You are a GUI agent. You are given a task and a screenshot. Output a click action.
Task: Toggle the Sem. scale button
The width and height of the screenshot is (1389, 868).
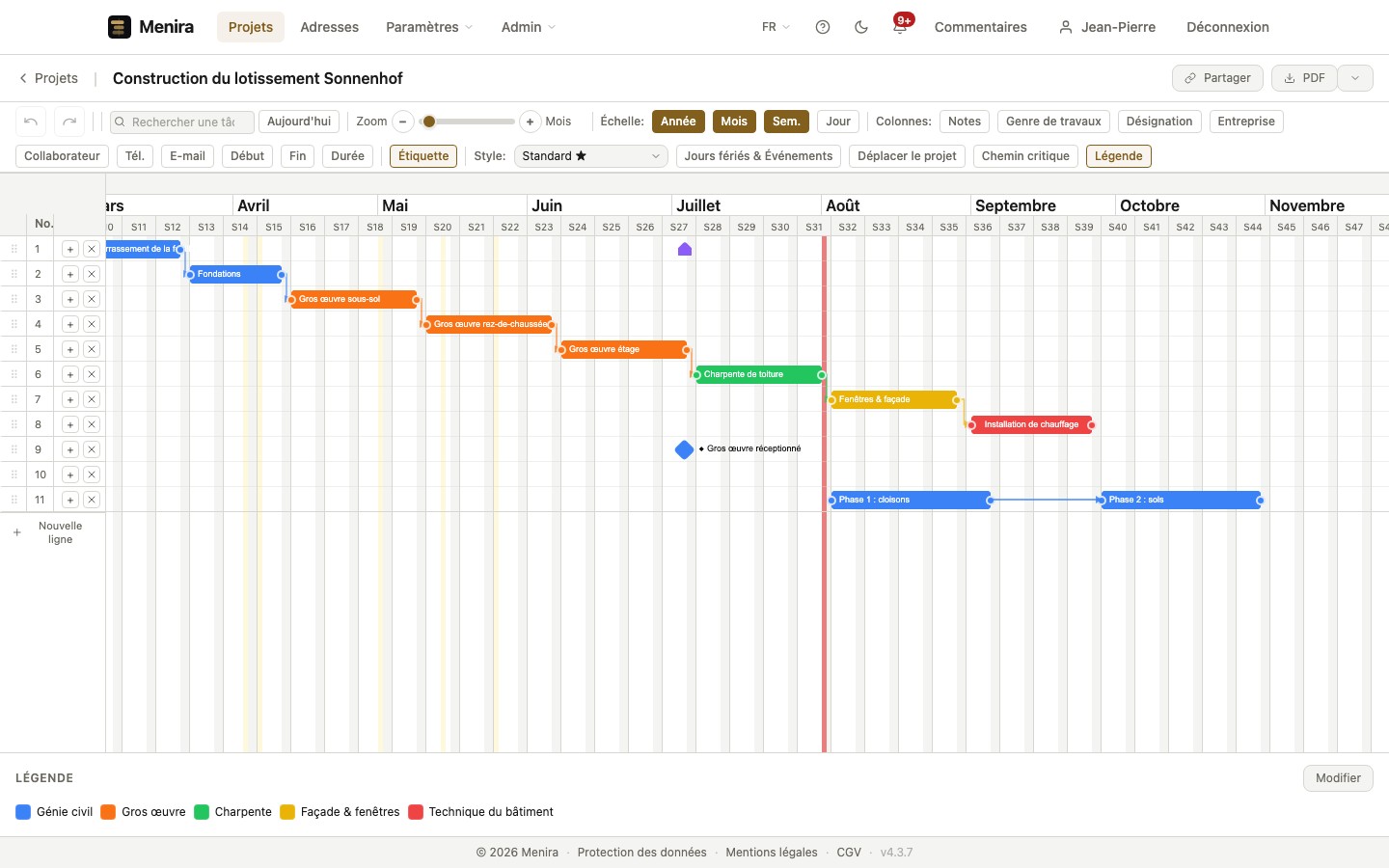pos(786,122)
